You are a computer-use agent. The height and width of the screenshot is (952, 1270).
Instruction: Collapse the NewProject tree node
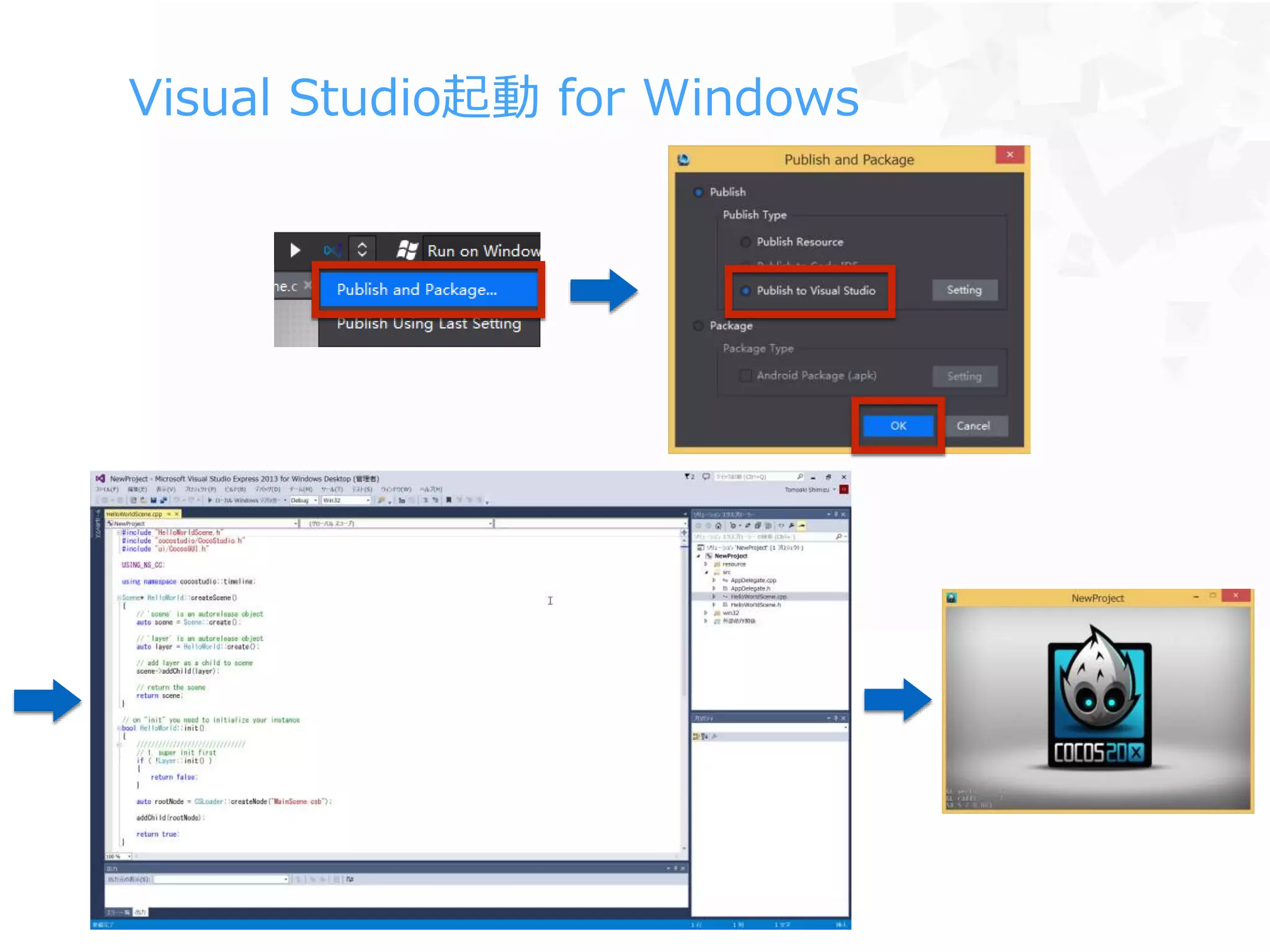coord(698,556)
